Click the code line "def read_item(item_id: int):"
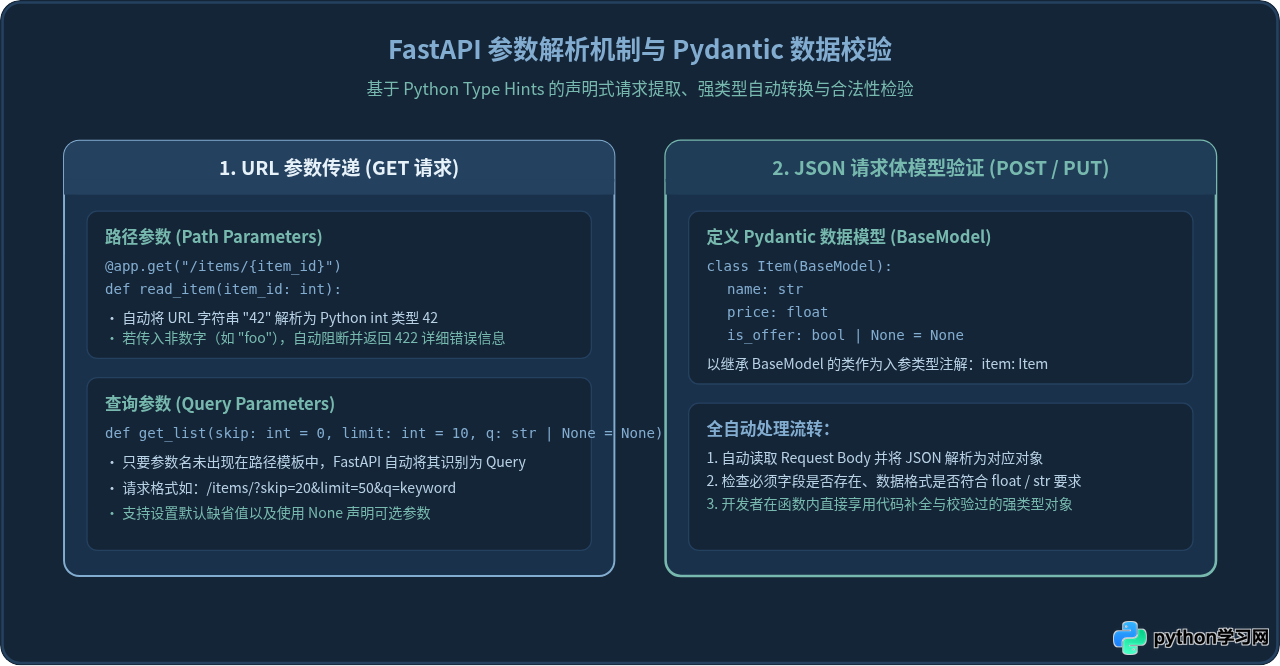Image resolution: width=1280 pixels, height=666 pixels. click(x=223, y=289)
